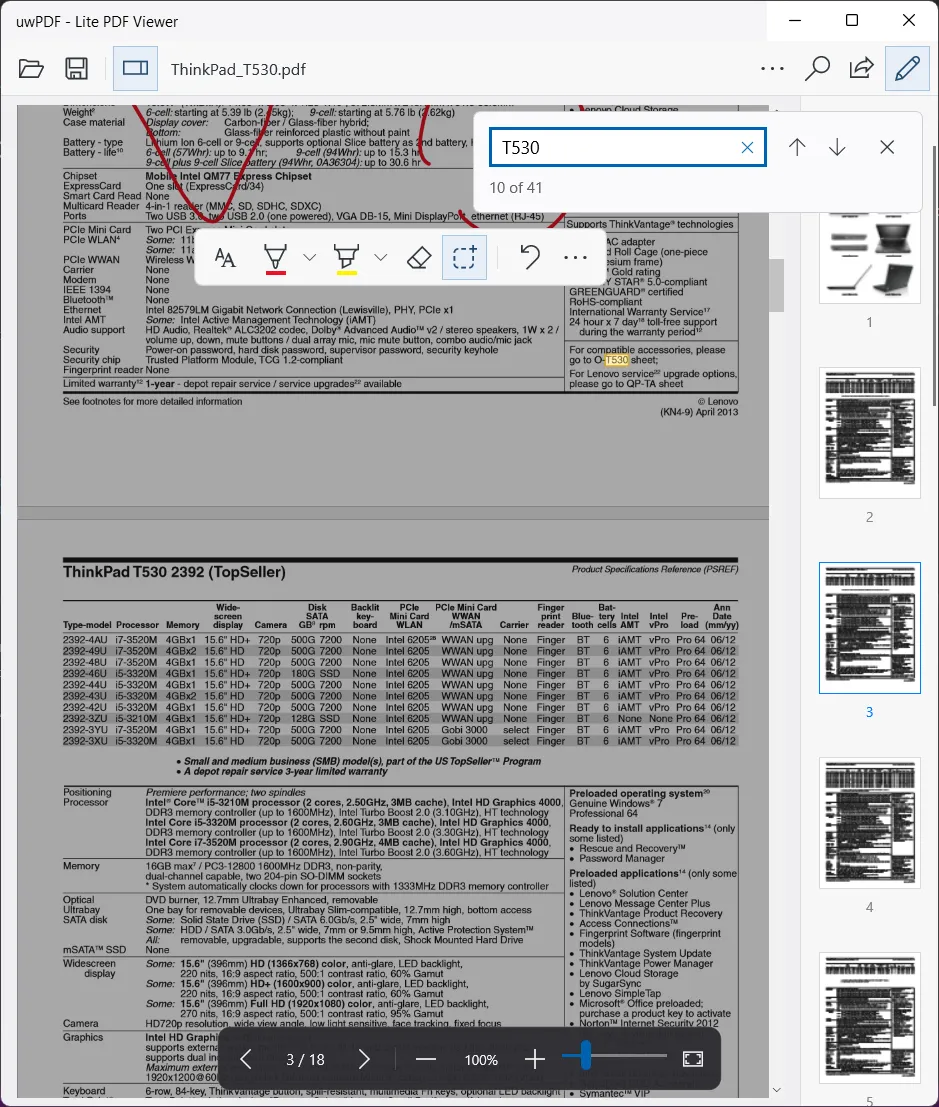939x1107 pixels.
Task: Fit page to window icon
Action: coord(693,1059)
